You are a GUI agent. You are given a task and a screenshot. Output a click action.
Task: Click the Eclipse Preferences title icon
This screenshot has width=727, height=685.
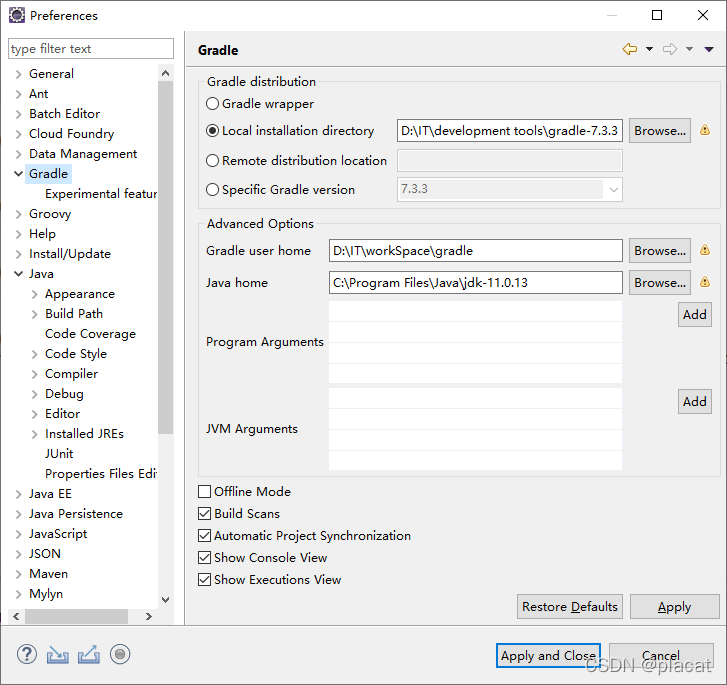coord(17,15)
